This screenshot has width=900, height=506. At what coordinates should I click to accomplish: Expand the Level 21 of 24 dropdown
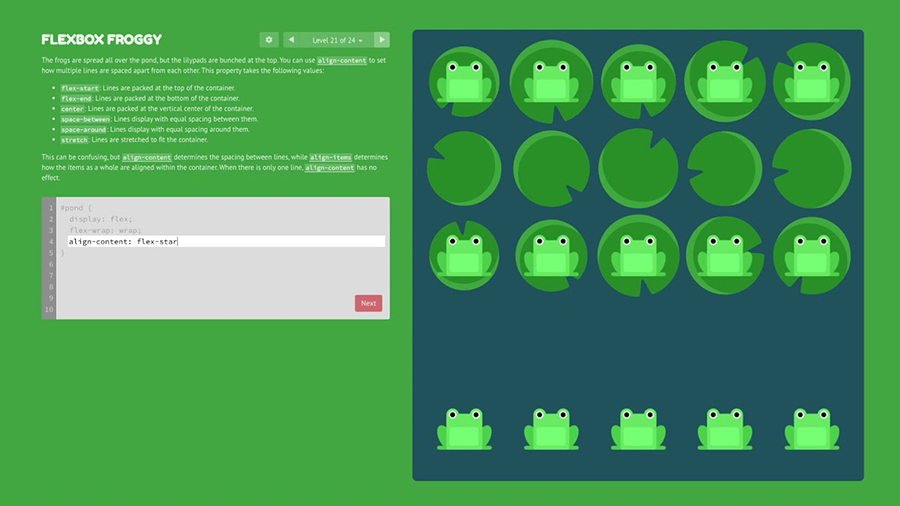click(337, 40)
